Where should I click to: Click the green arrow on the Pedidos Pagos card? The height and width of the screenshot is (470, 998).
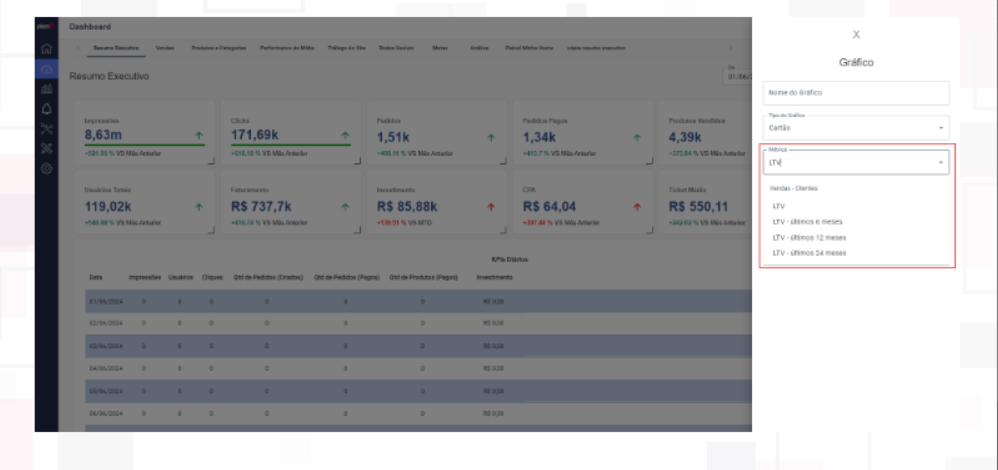point(637,137)
